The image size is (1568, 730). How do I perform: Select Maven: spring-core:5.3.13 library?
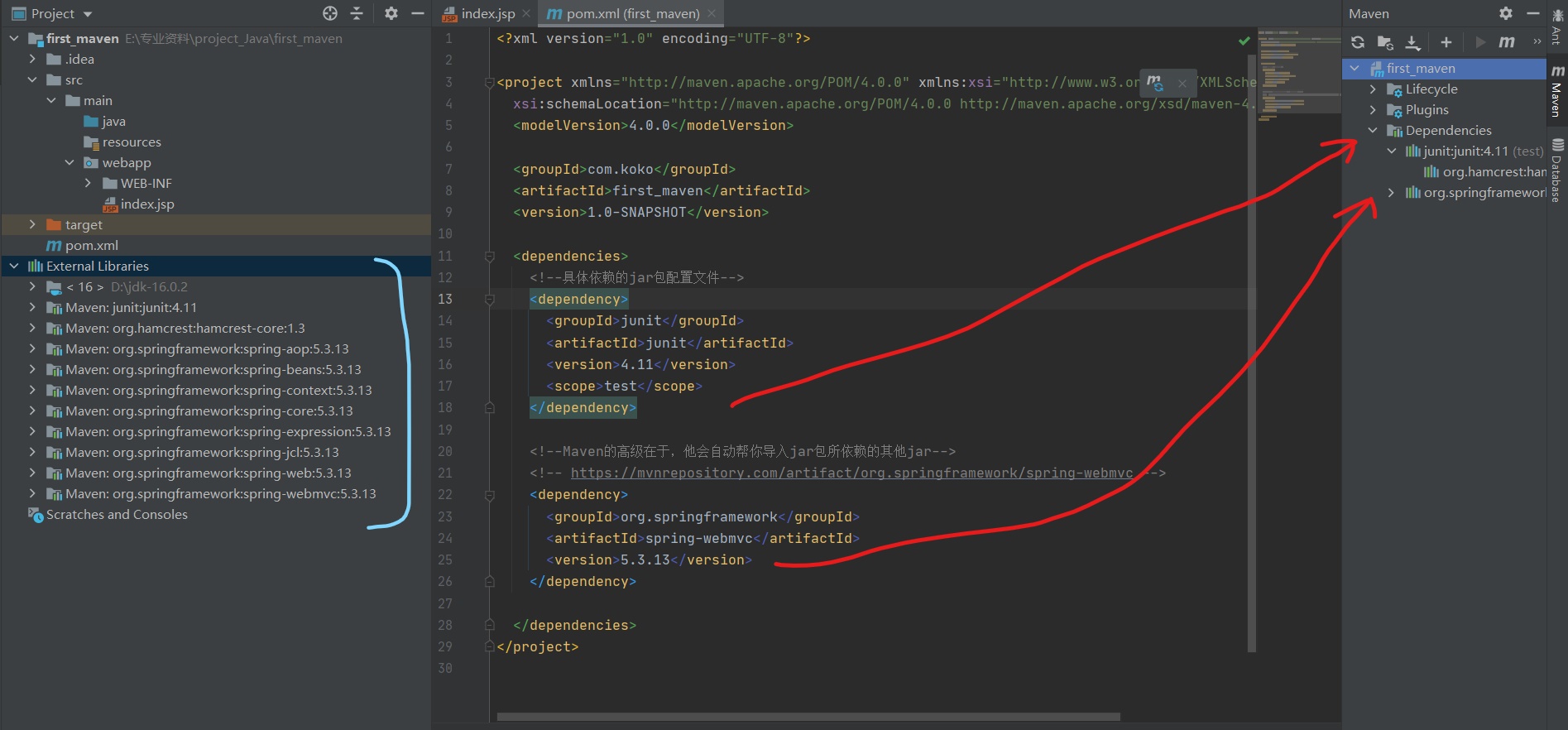pyautogui.click(x=200, y=411)
